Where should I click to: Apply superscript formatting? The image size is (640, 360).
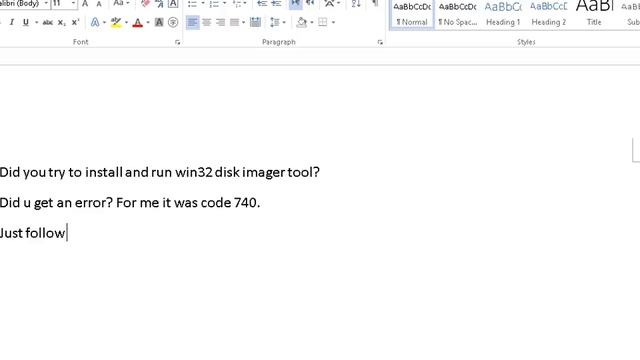pos(76,22)
